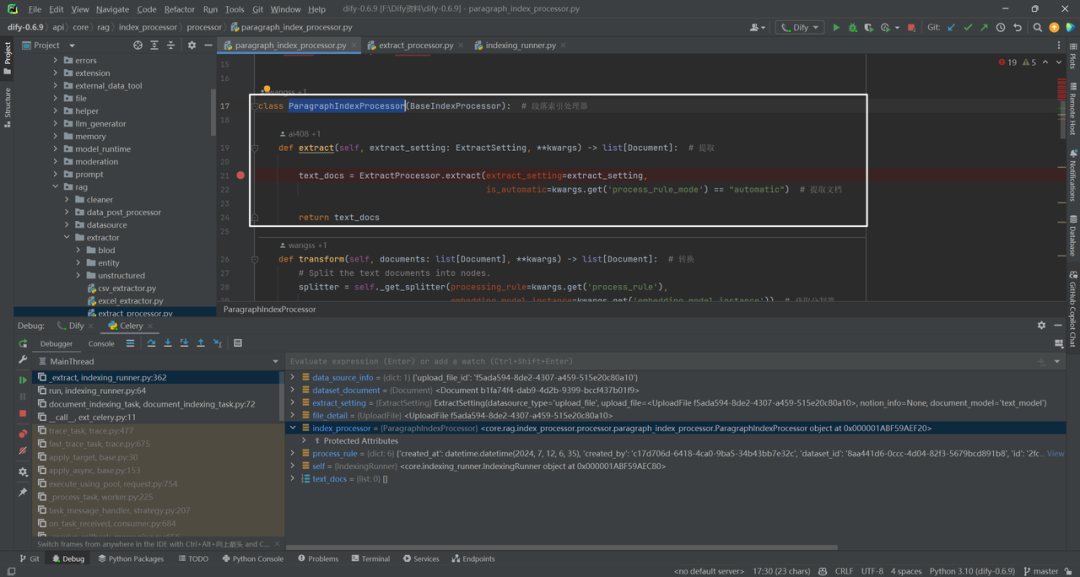Show Git history clock icon
The image size is (1080, 577).
tap(1000, 28)
